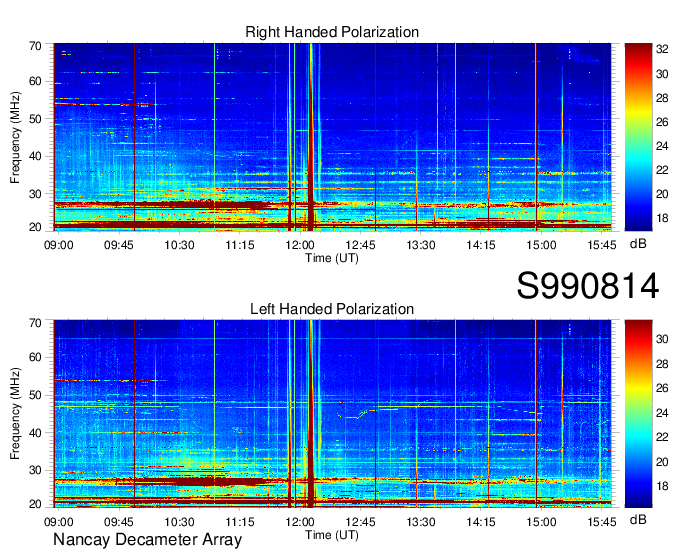Click the 70 MHz tick of Left Handed plot
The width and height of the screenshot is (680, 552).
pos(35,323)
